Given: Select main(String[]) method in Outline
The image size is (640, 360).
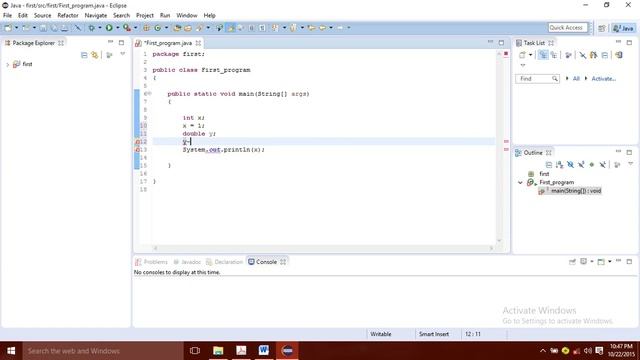Looking at the screenshot, I should tap(570, 191).
